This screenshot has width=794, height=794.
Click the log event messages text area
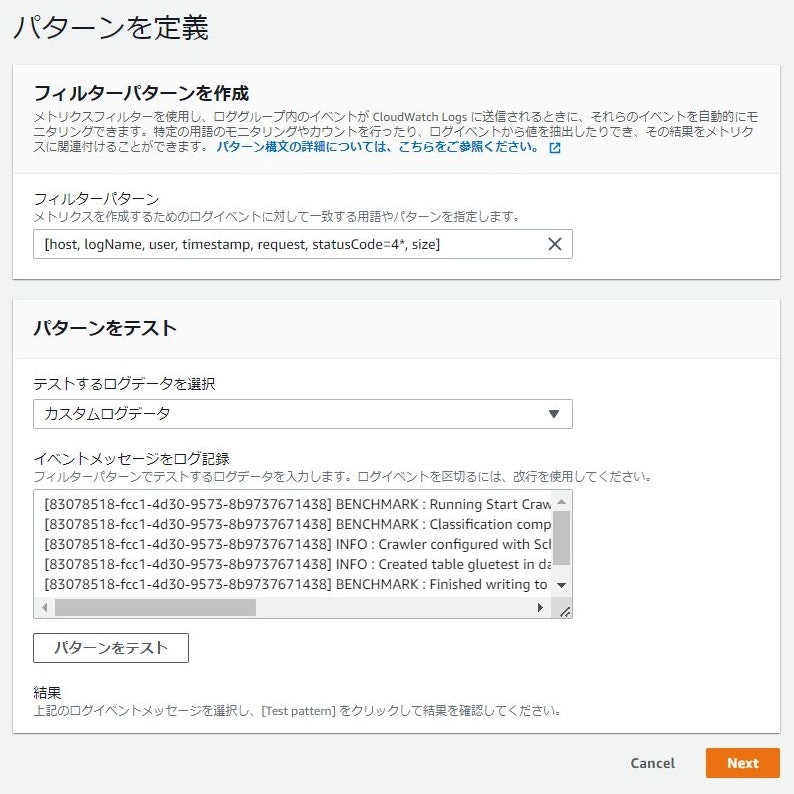click(303, 554)
